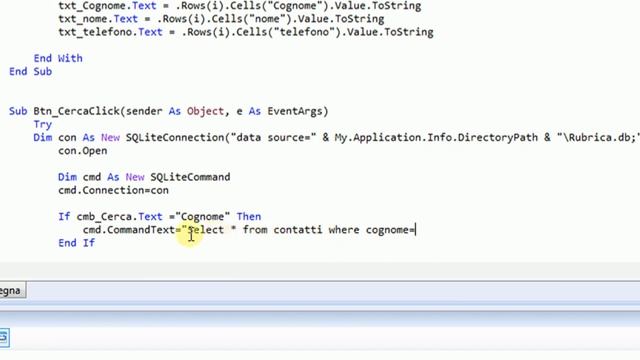Viewport: 640px width, 360px height.
Task: Click .Cells("nome") in the second line
Action: (255, 19)
